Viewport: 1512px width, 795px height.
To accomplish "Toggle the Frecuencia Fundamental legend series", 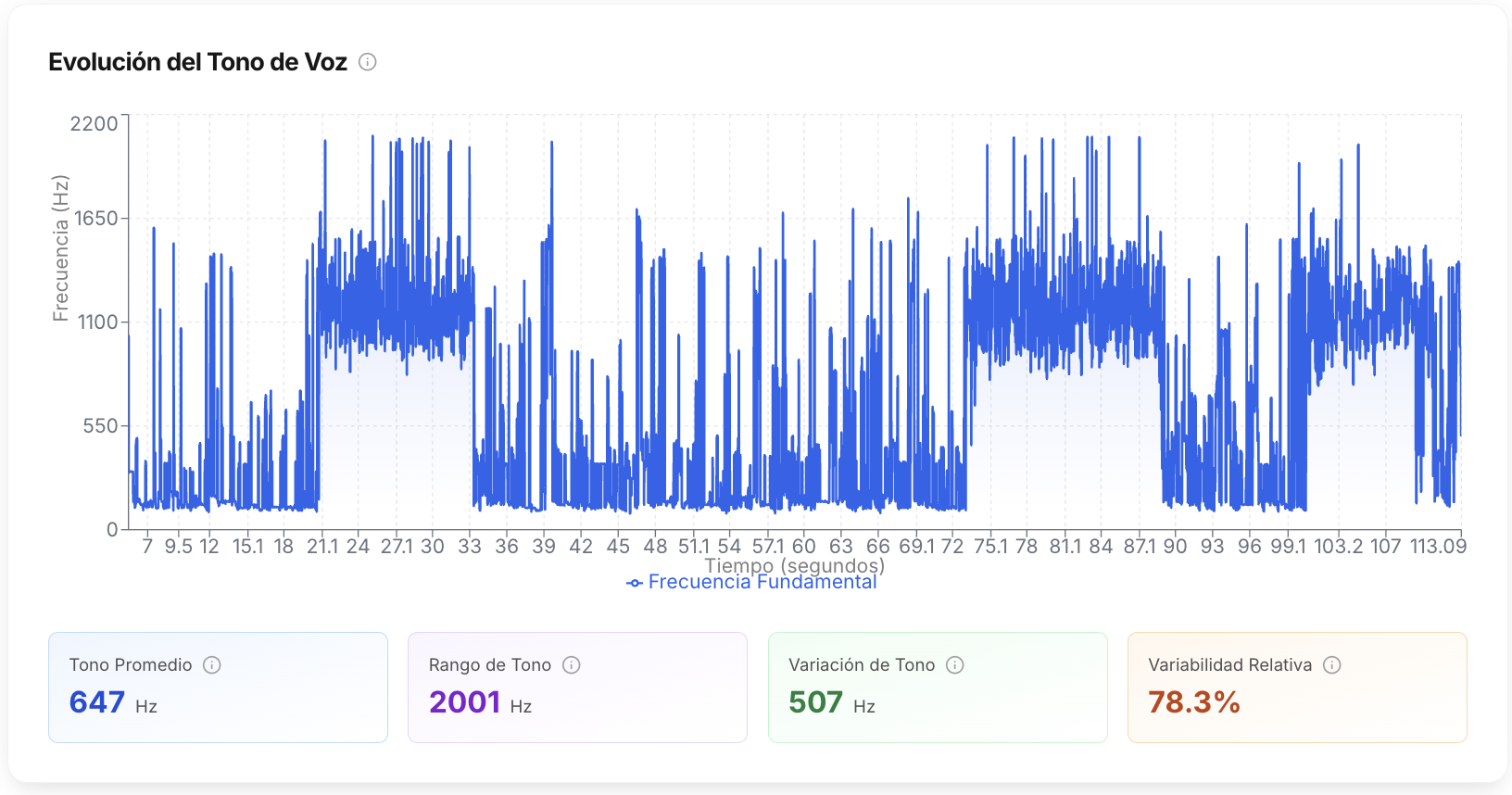I will [x=751, y=582].
